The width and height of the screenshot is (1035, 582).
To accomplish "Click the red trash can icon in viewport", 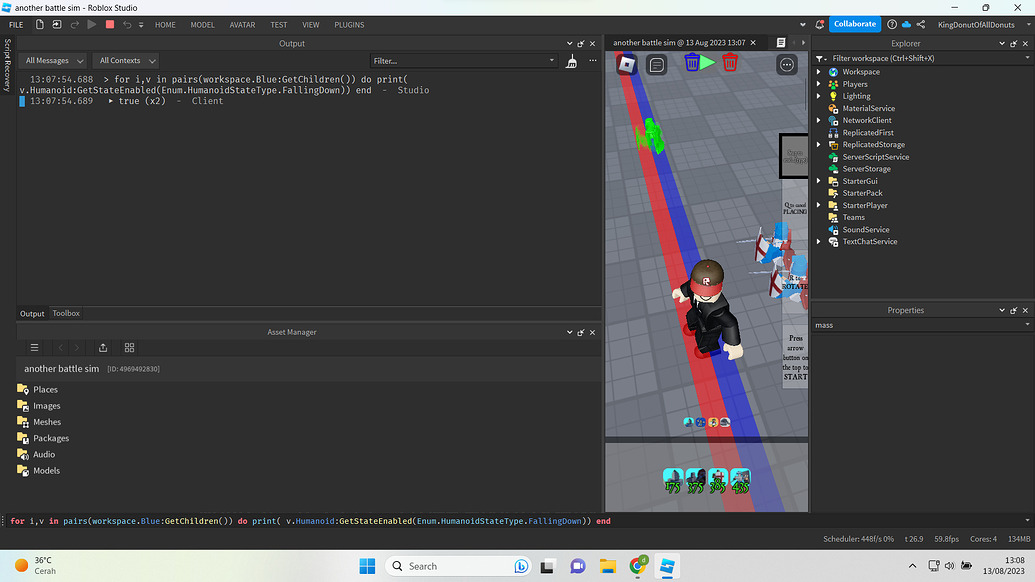I will (730, 62).
